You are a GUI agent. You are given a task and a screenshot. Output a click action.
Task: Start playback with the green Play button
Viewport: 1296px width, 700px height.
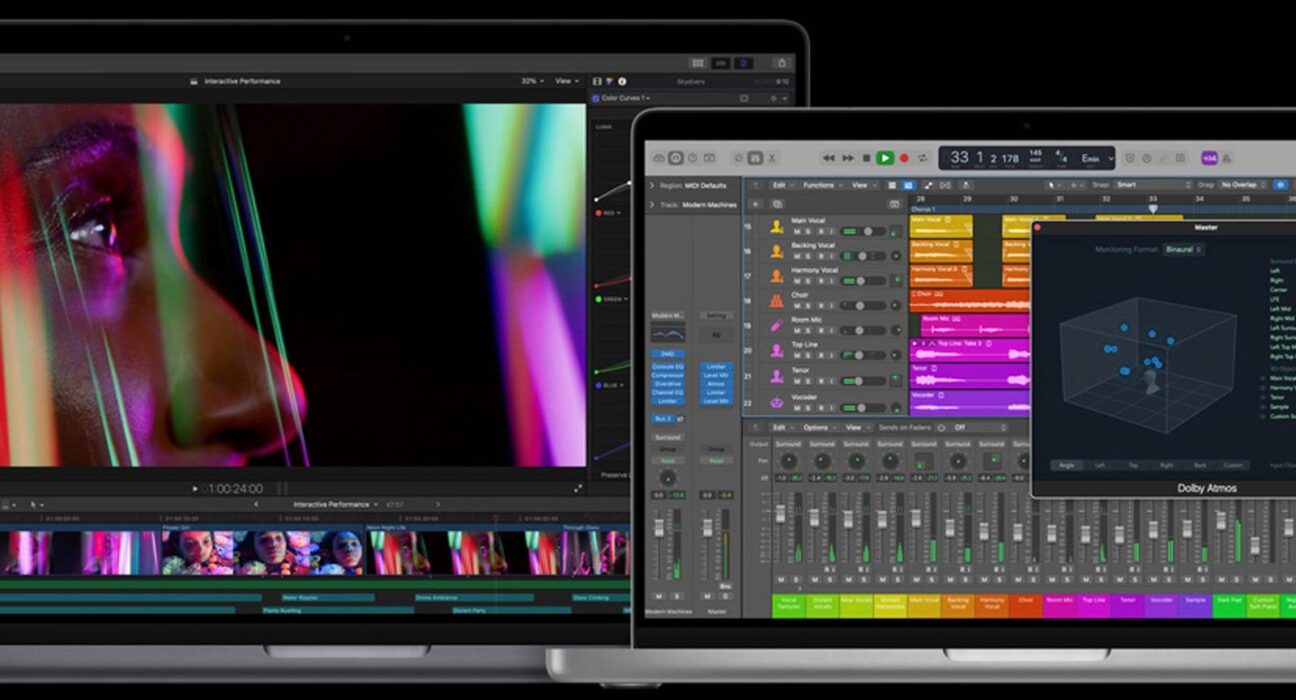click(885, 158)
